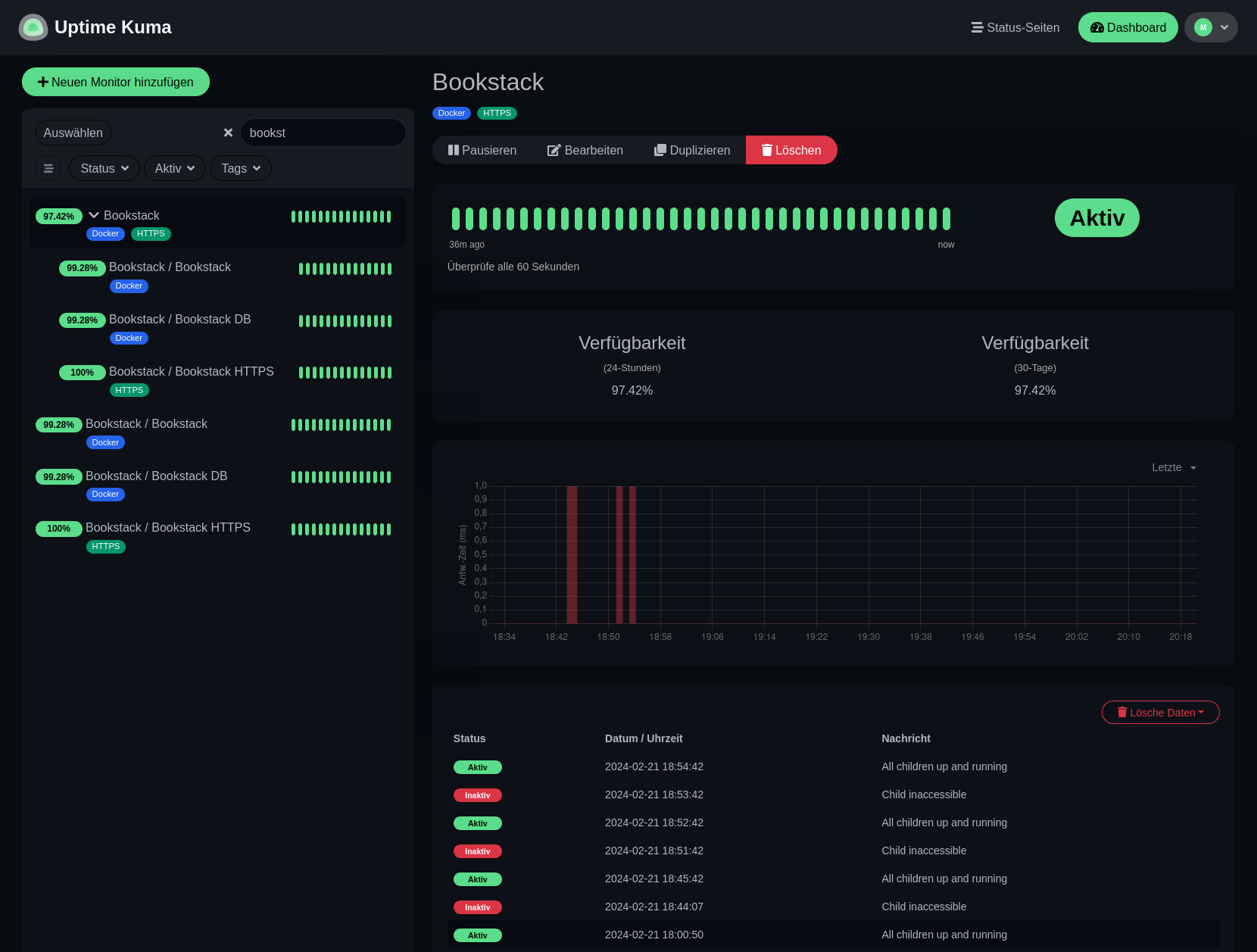The height and width of the screenshot is (952, 1257).
Task: Click the Uptime Kuma logo icon
Action: (x=33, y=27)
